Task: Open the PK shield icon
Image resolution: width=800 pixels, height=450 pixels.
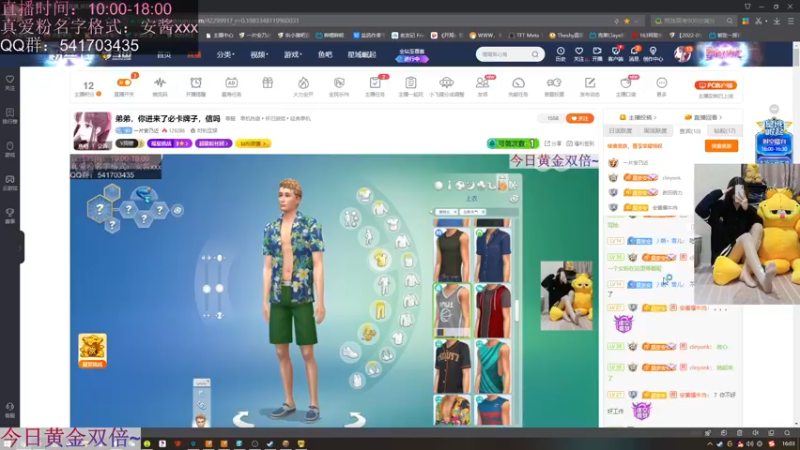Action: (339, 83)
